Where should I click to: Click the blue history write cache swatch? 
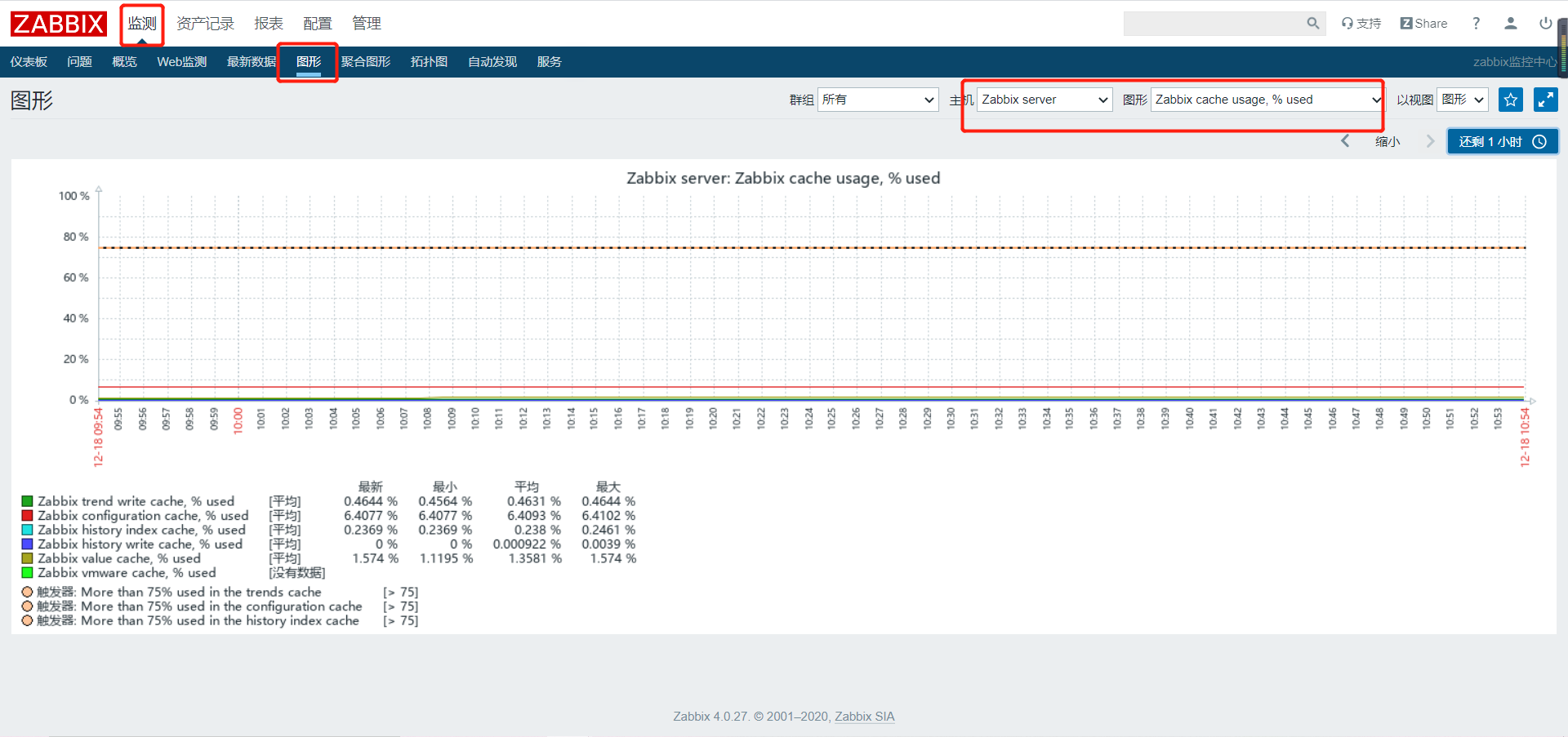27,544
